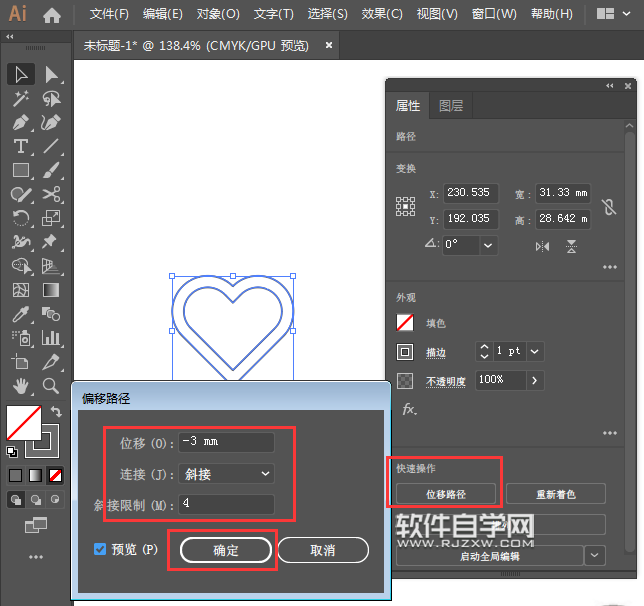Set Gradient mode in toolbar
The width and height of the screenshot is (644, 606).
(35, 475)
